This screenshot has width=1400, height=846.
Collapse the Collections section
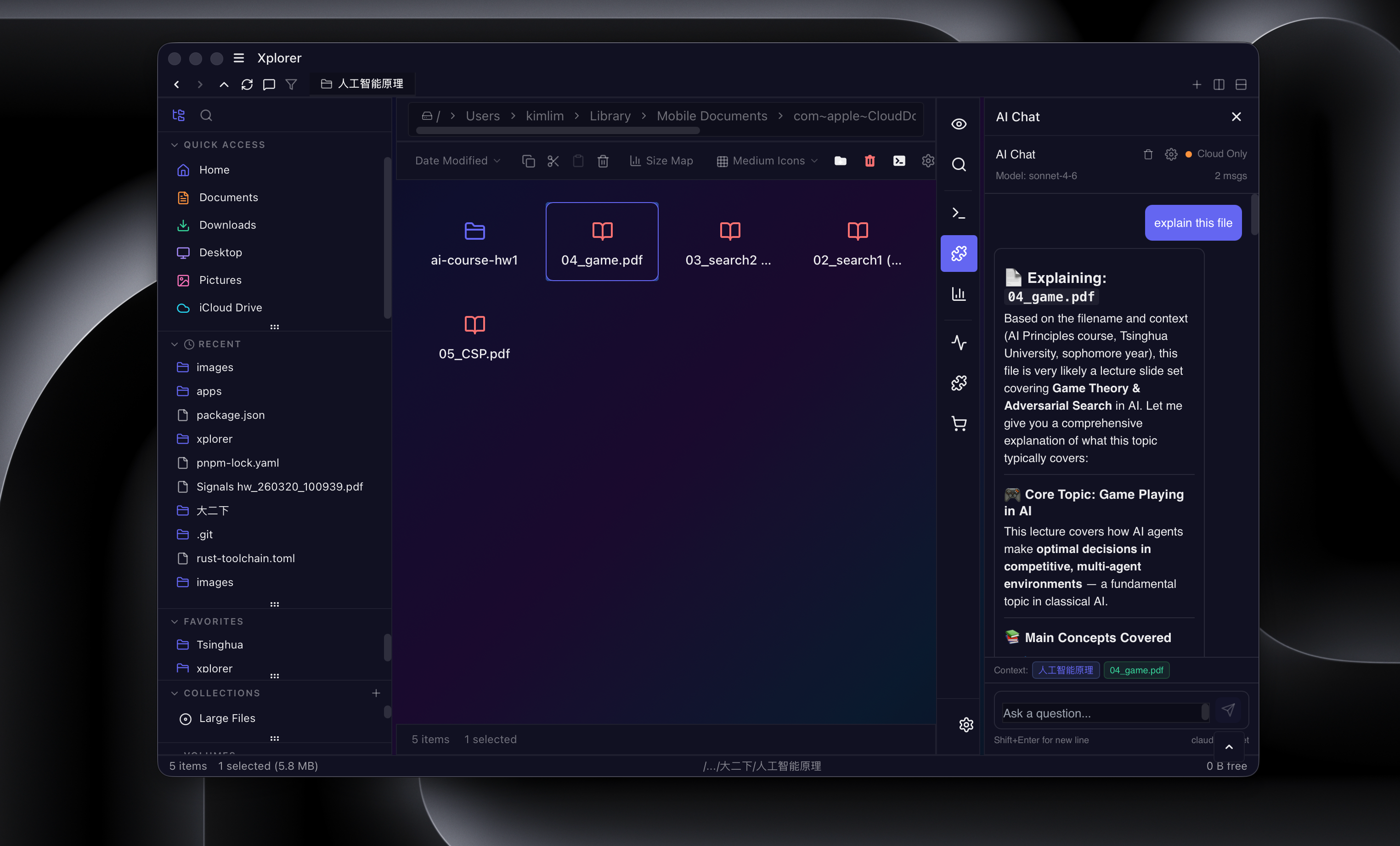coord(175,693)
